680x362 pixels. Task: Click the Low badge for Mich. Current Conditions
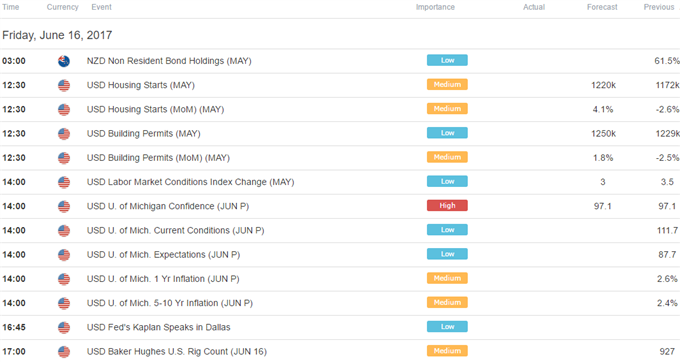[x=447, y=230]
